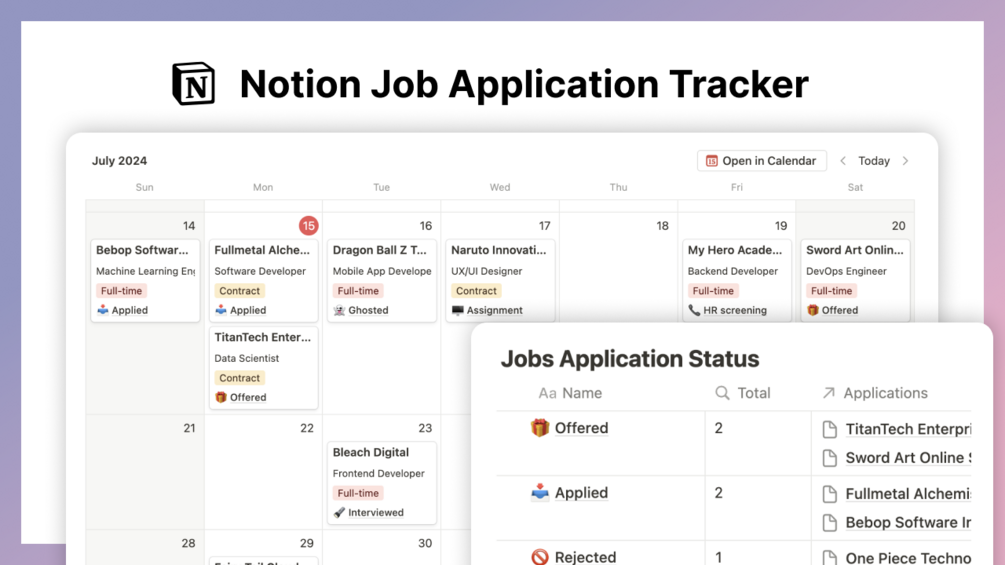Open TitanTech Enterprises card on July 15
This screenshot has width=1005, height=565.
(x=263, y=367)
